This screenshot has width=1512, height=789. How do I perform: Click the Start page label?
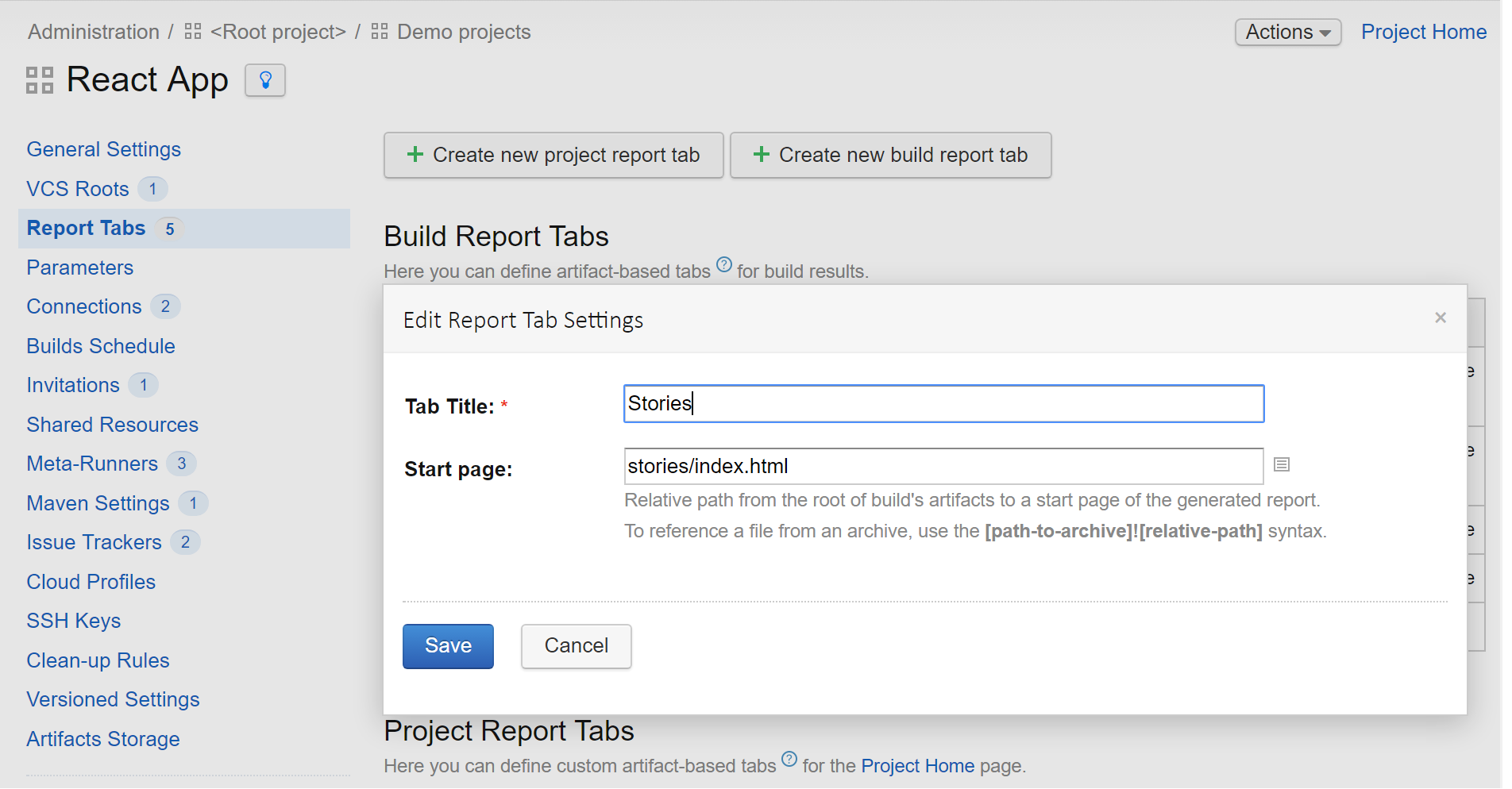(x=458, y=469)
